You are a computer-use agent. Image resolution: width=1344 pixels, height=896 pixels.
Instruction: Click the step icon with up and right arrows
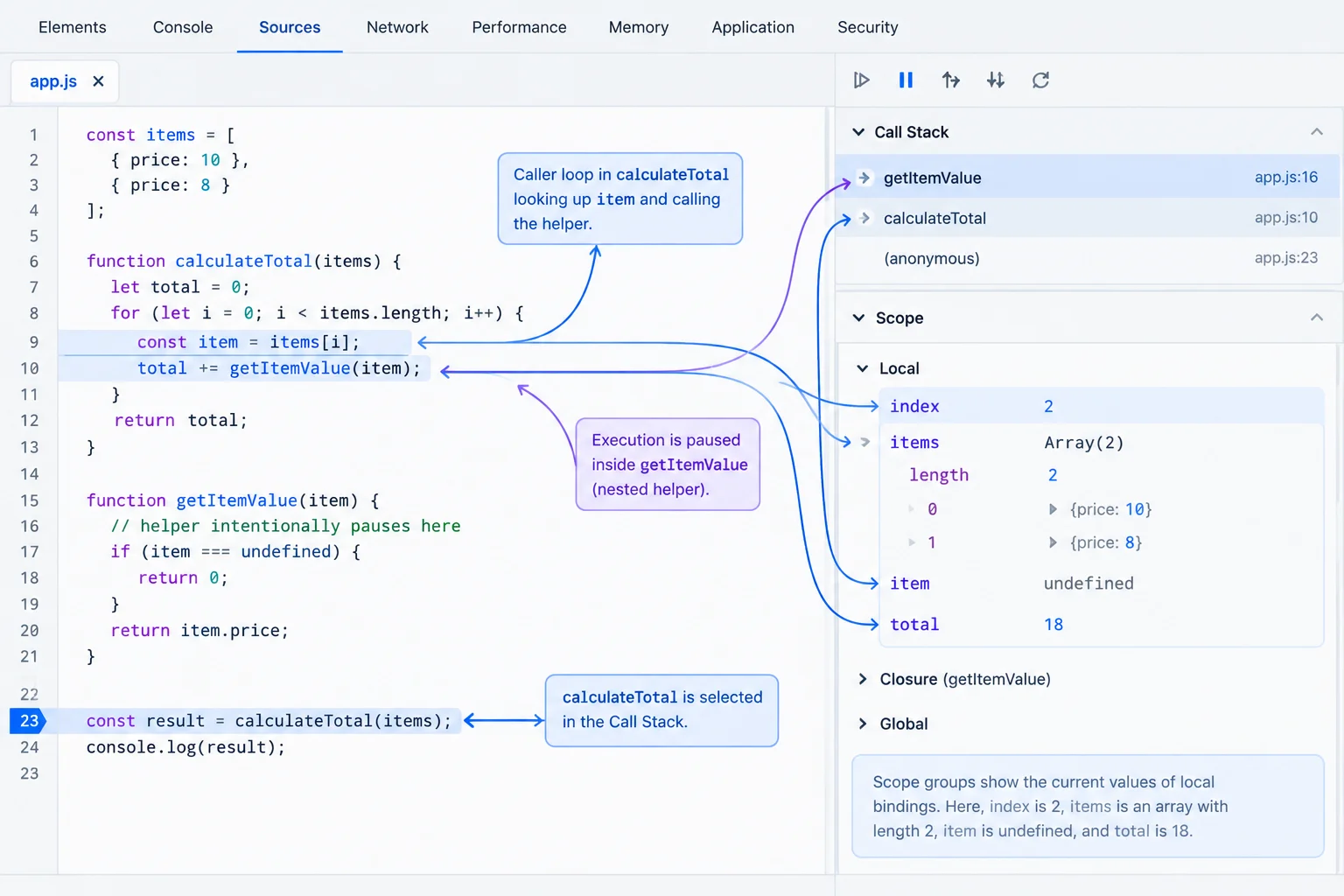pyautogui.click(x=951, y=80)
